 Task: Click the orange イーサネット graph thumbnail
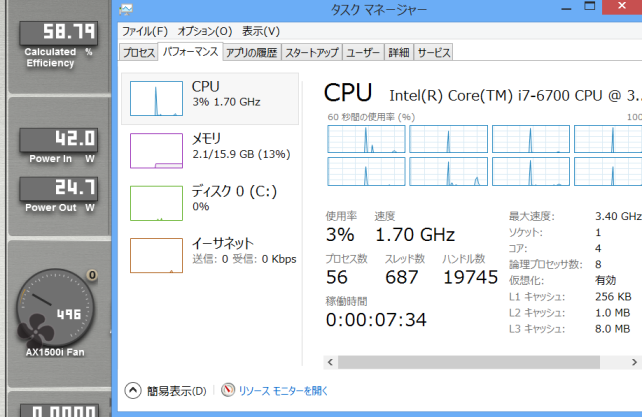[157, 255]
